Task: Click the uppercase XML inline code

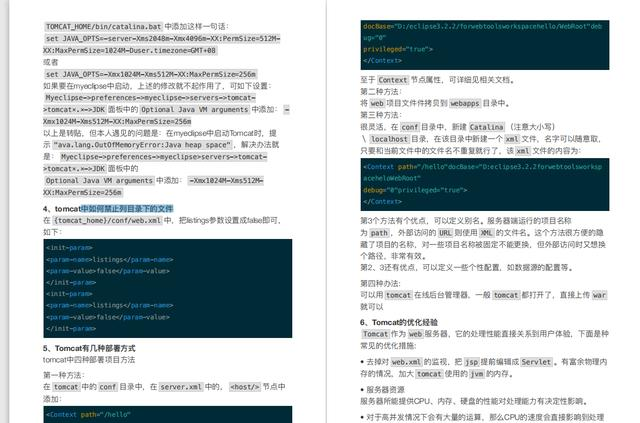Action: tap(486, 233)
